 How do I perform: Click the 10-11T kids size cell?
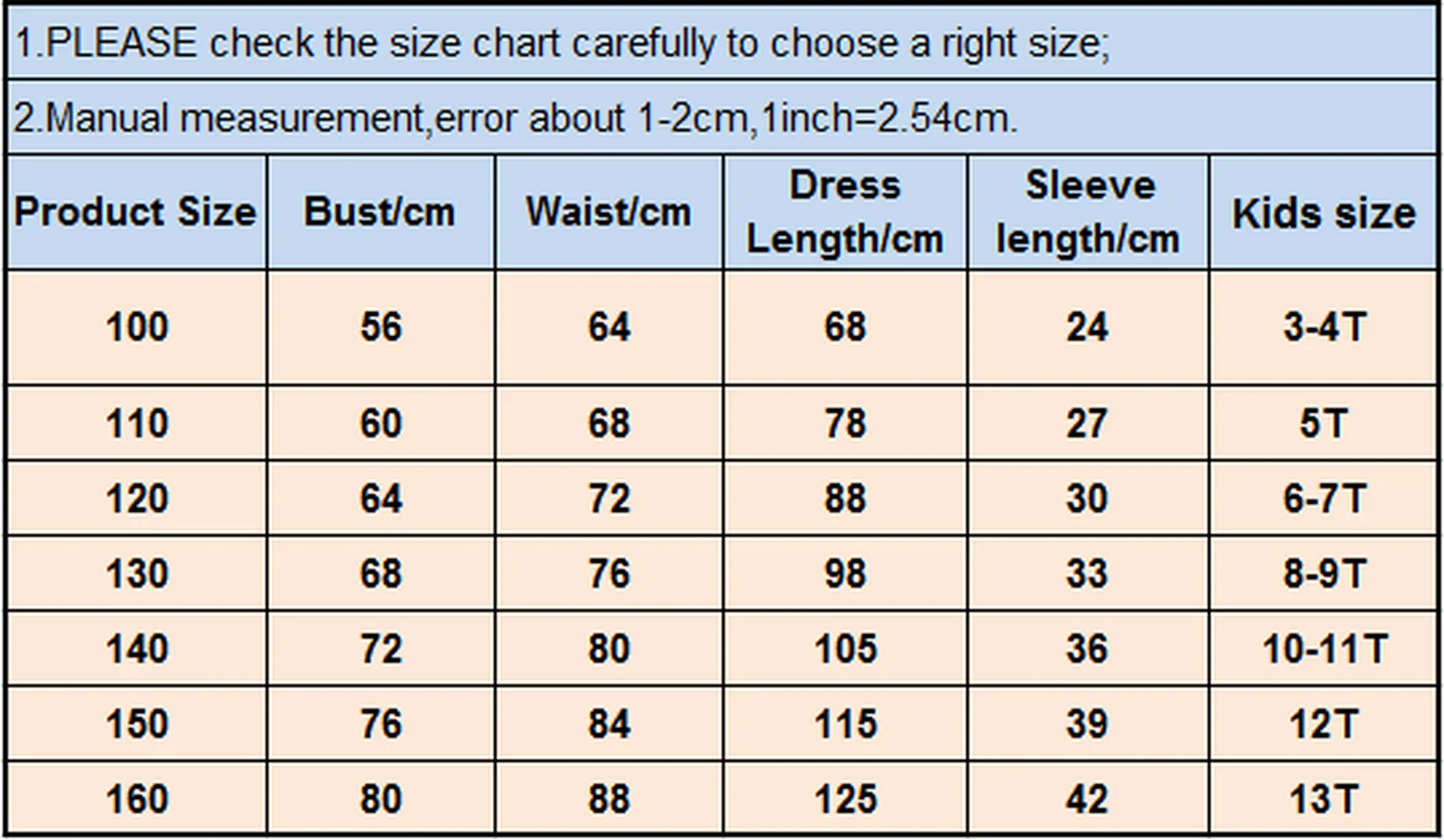point(1323,648)
